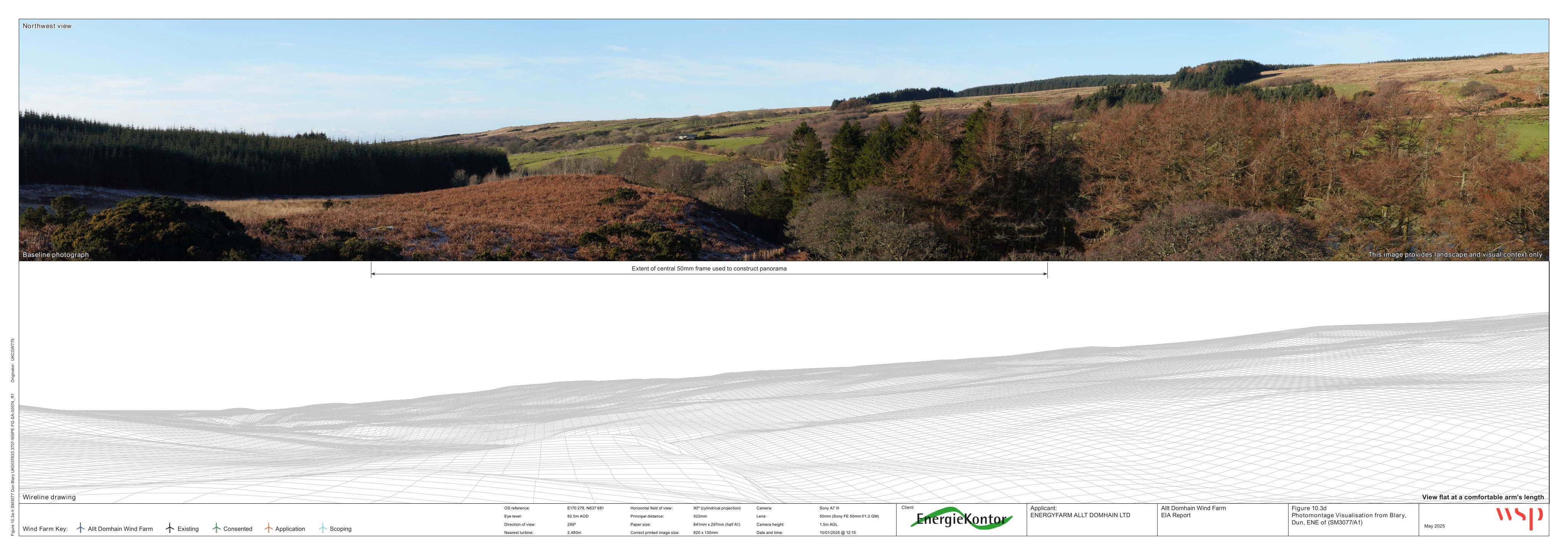
Task: Click 'Extent of central 50mm frame' annotation text
Action: click(x=709, y=268)
